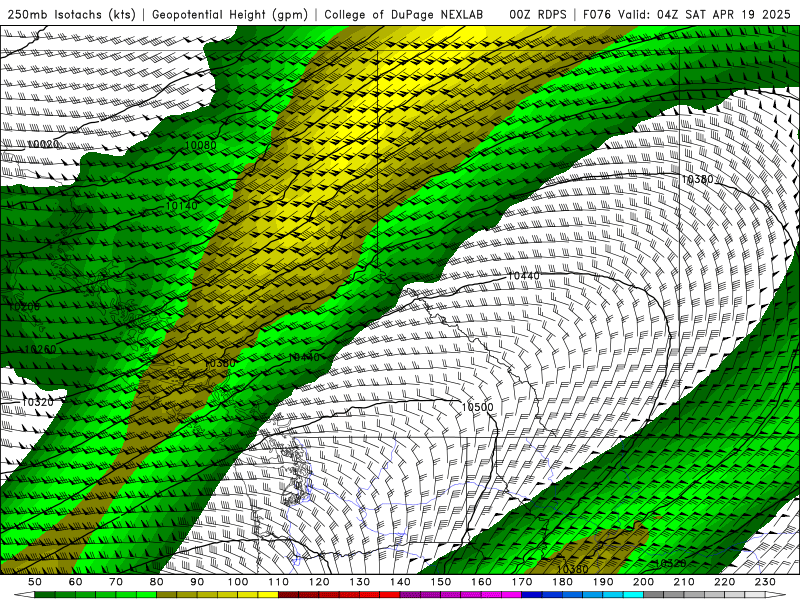Click the 60 knots color bar label
Image resolution: width=800 pixels, height=600 pixels.
coord(75,582)
